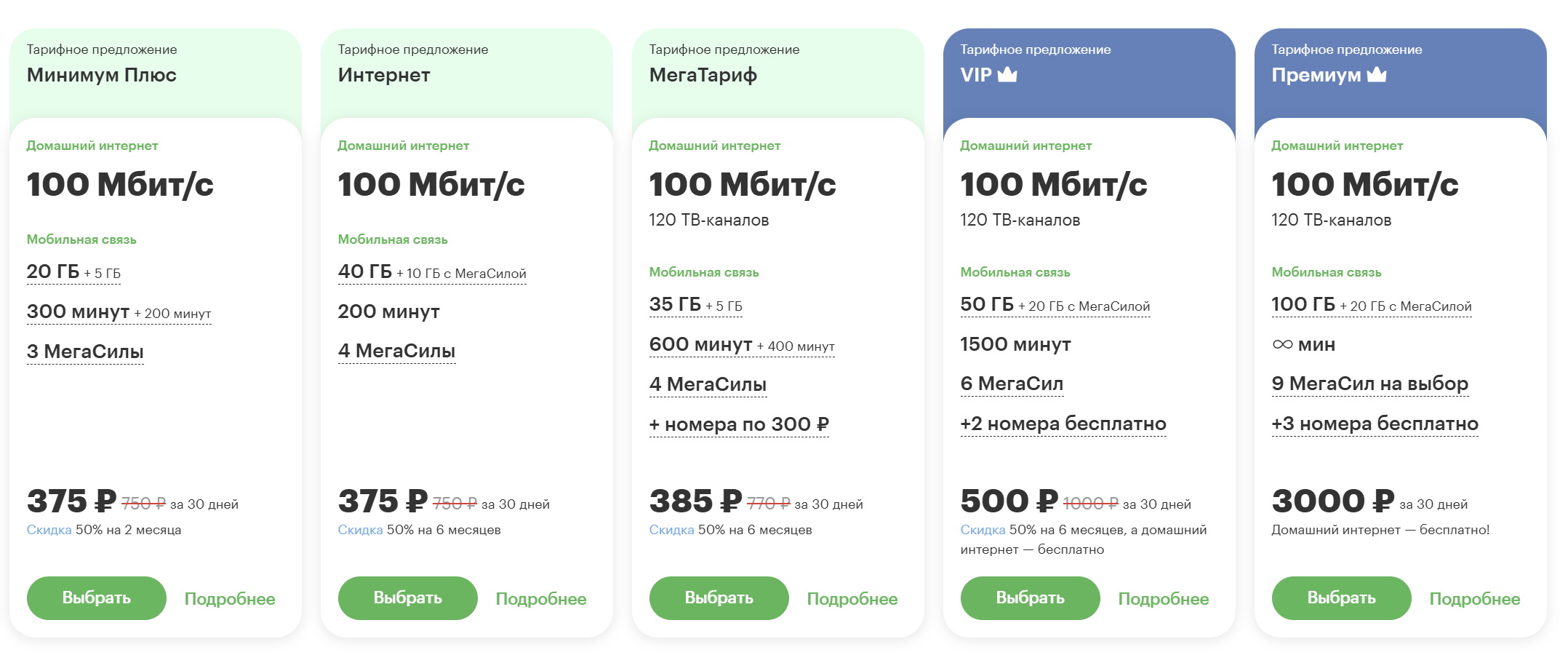The width and height of the screenshot is (1568, 655).
Task: Open the Скидка link under Интернет price
Action: pyautogui.click(x=360, y=530)
